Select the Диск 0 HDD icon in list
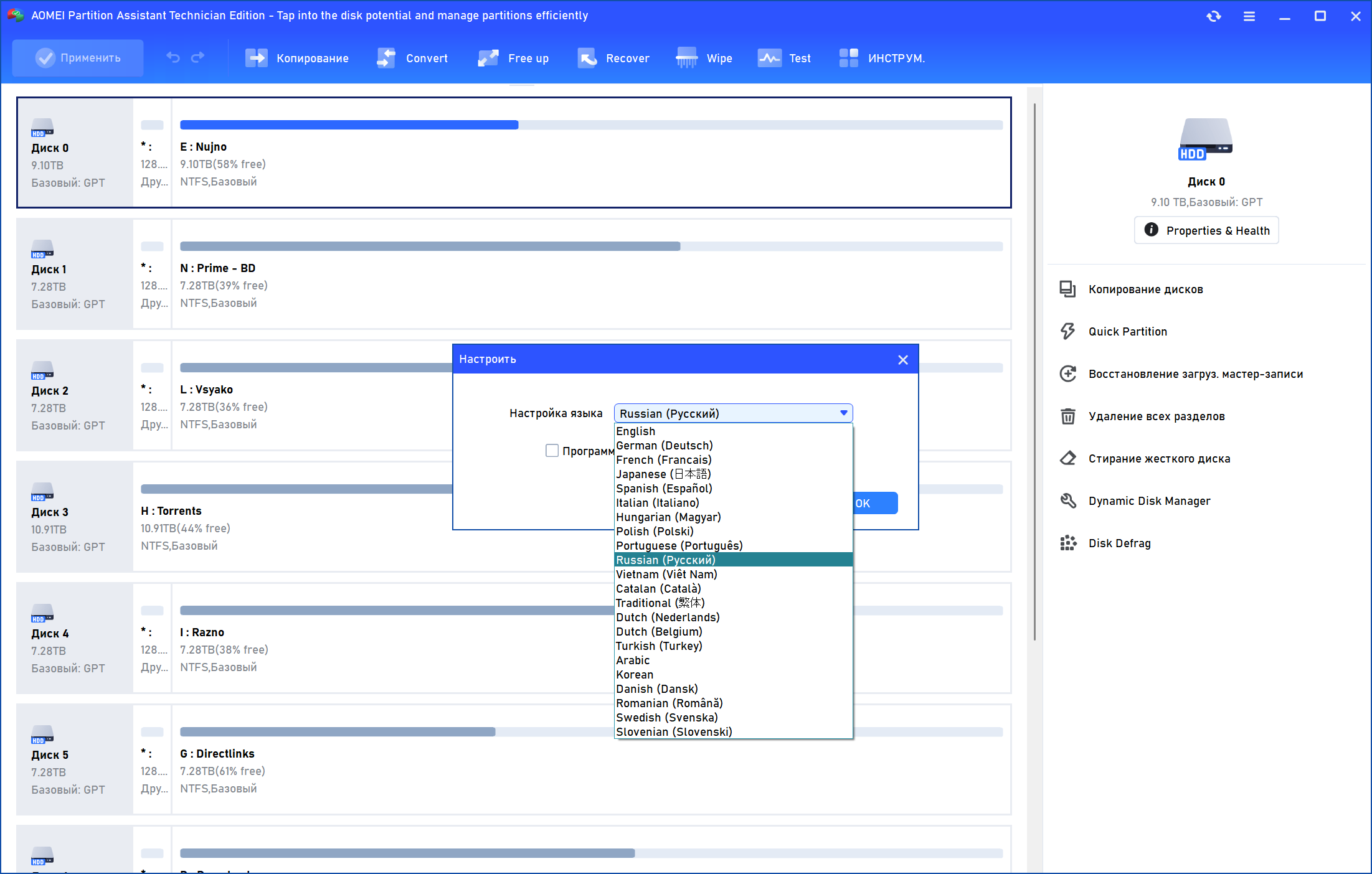 (x=42, y=128)
